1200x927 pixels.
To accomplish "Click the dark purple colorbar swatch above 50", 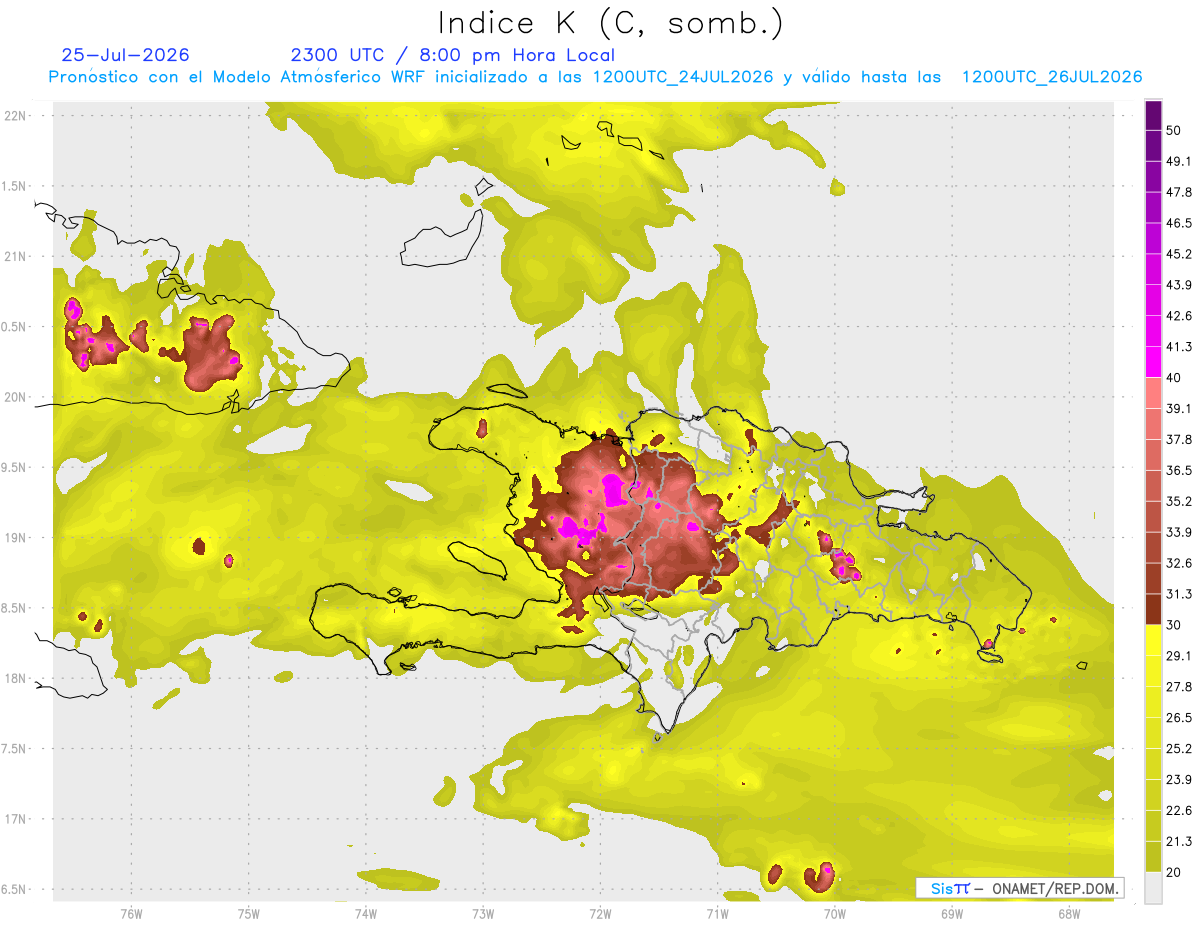I will [x=1153, y=115].
